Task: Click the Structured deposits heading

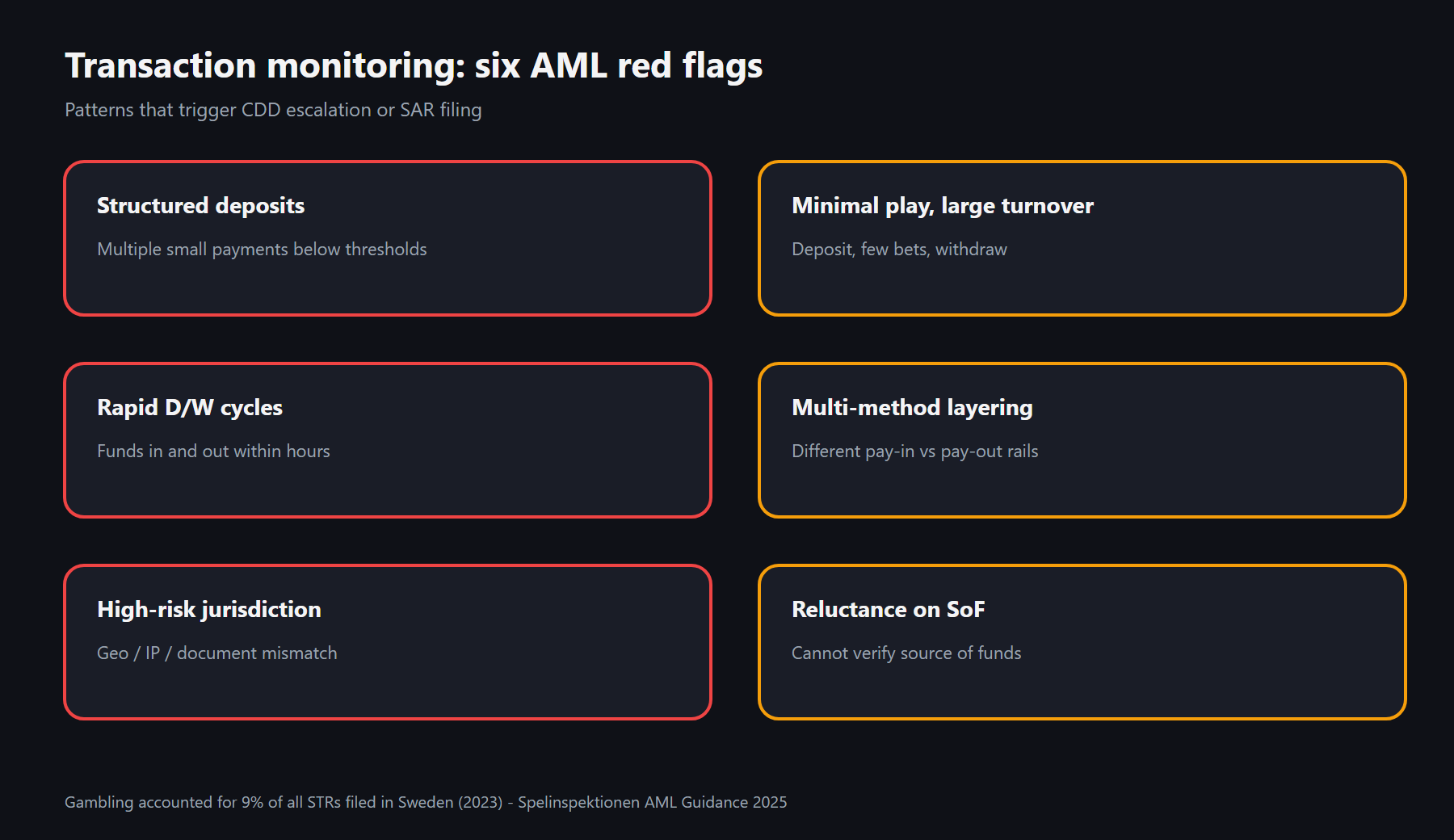Action: (x=201, y=206)
